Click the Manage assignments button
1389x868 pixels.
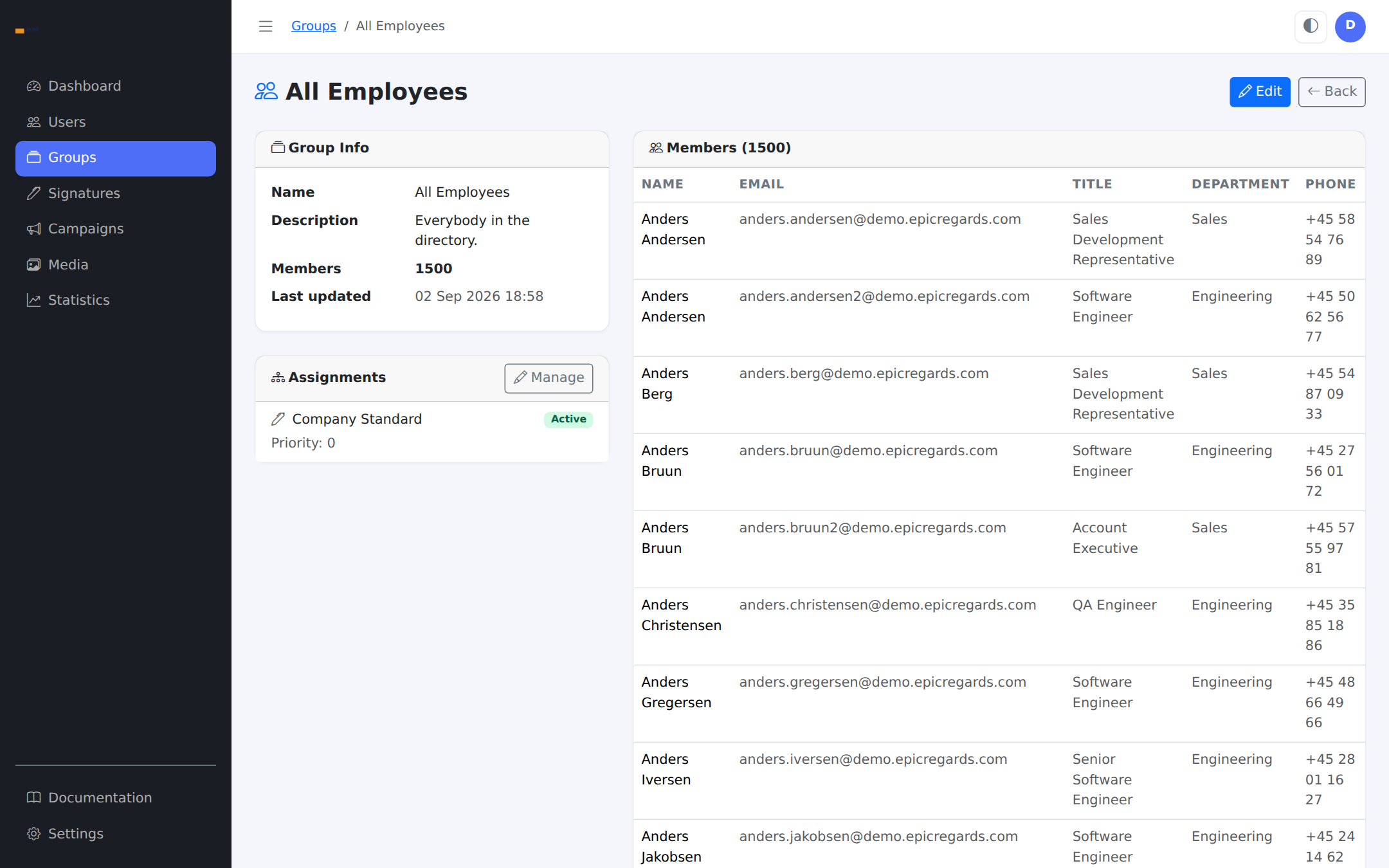point(549,378)
